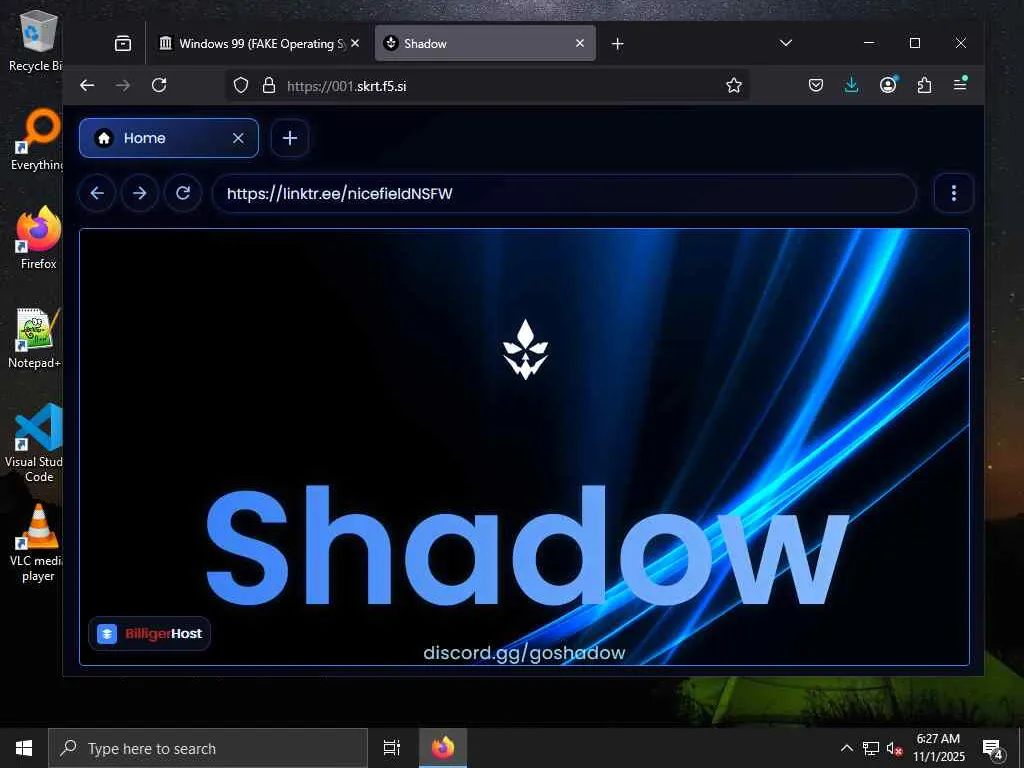Follow the discord.gg/goshadow link
Viewport: 1024px width, 768px height.
(524, 652)
